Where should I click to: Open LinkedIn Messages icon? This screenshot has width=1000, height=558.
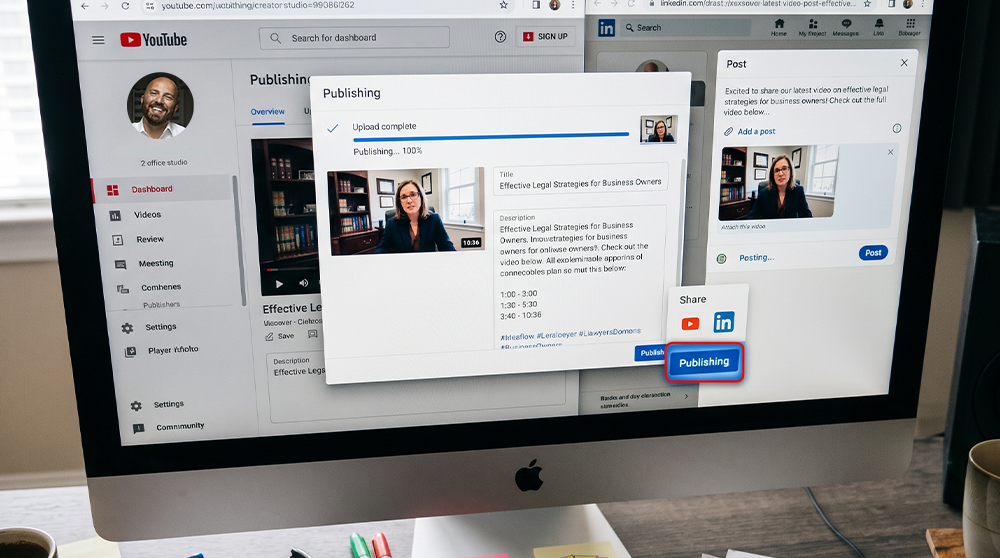tap(846, 27)
